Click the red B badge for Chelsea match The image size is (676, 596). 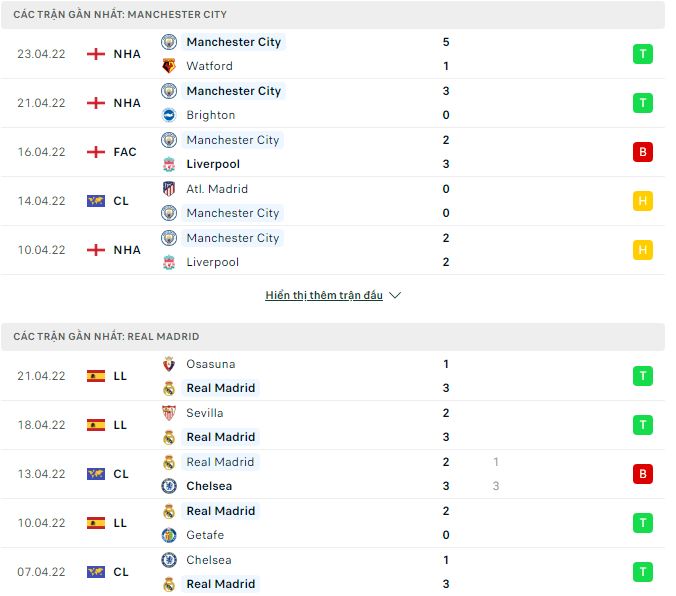[x=643, y=474]
